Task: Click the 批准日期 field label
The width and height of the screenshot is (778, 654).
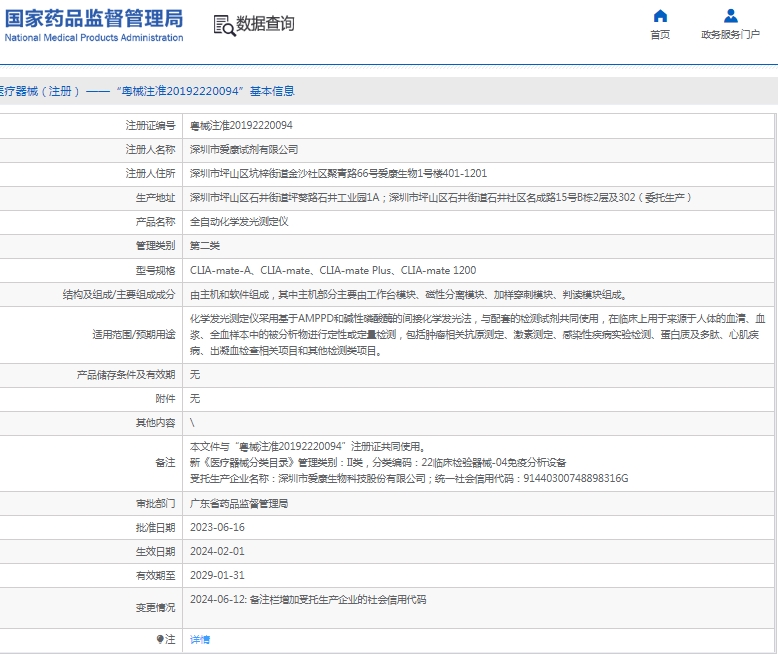Action: pyautogui.click(x=155, y=527)
